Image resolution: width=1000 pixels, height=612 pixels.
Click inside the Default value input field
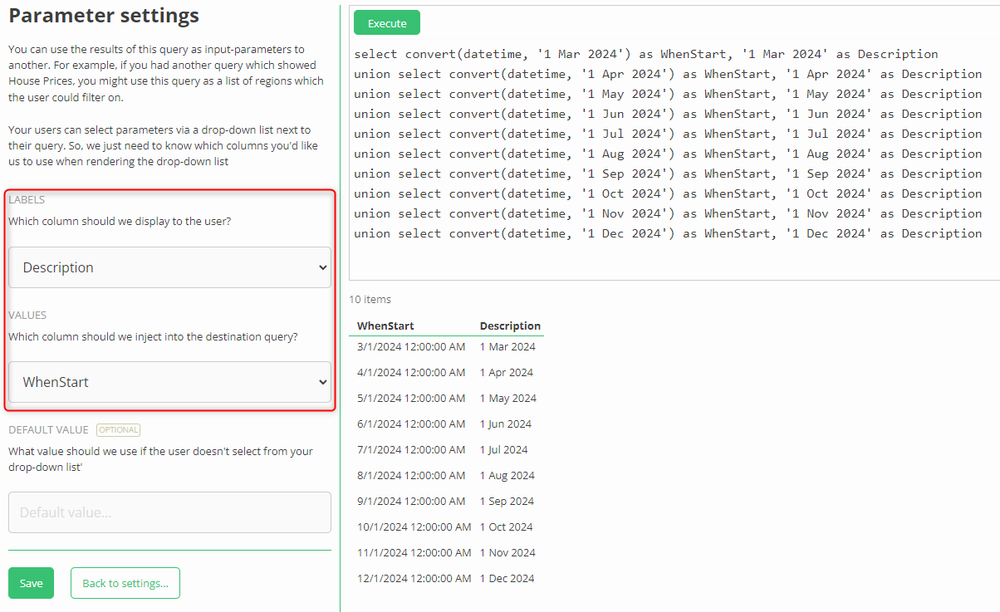click(x=169, y=512)
